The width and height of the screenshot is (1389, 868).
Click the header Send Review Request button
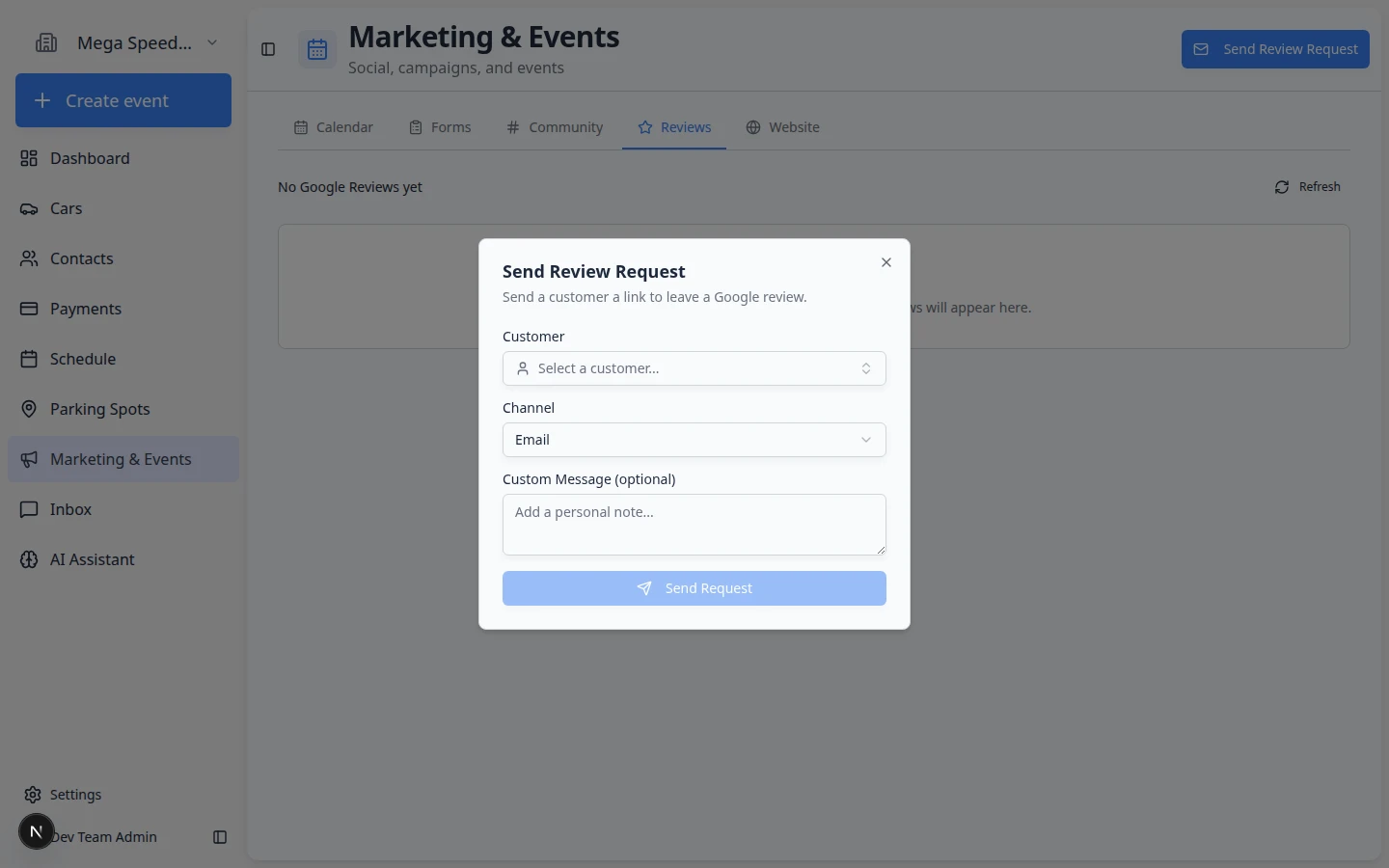[x=1275, y=49]
